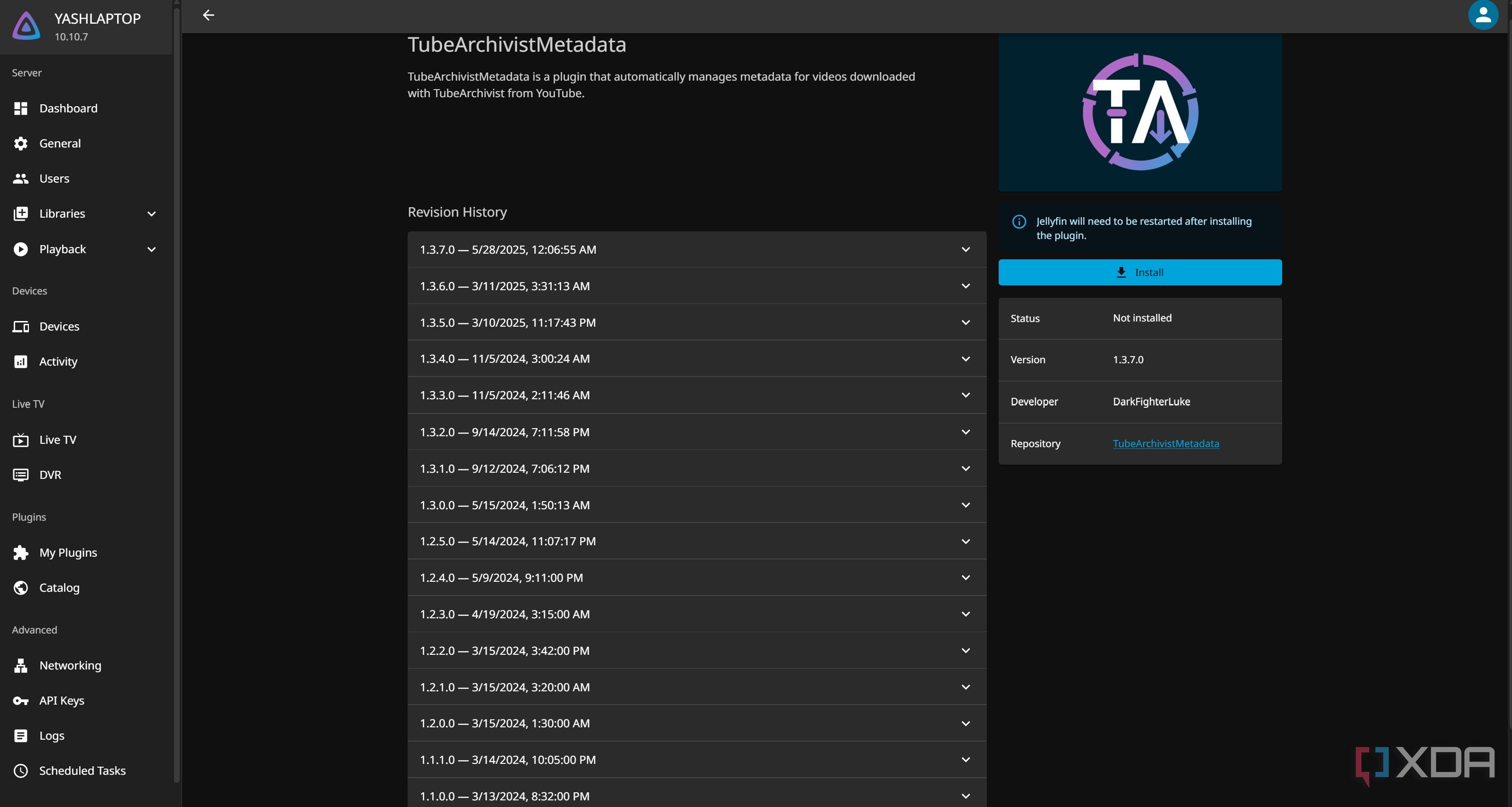Viewport: 1512px width, 807px height.
Task: Click the Networking icon in sidebar
Action: click(20, 665)
